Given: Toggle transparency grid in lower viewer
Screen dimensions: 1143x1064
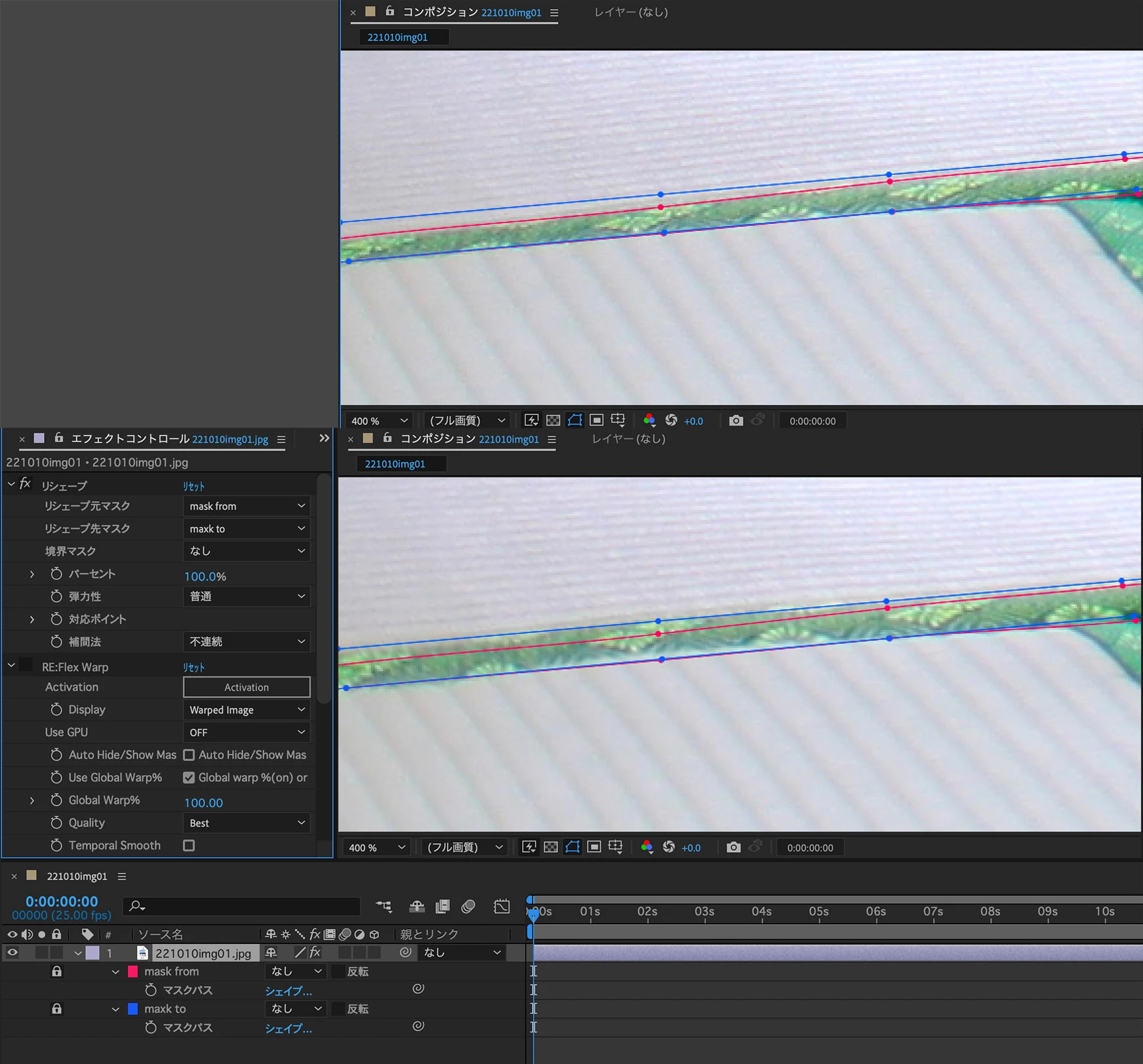Looking at the screenshot, I should click(x=551, y=847).
